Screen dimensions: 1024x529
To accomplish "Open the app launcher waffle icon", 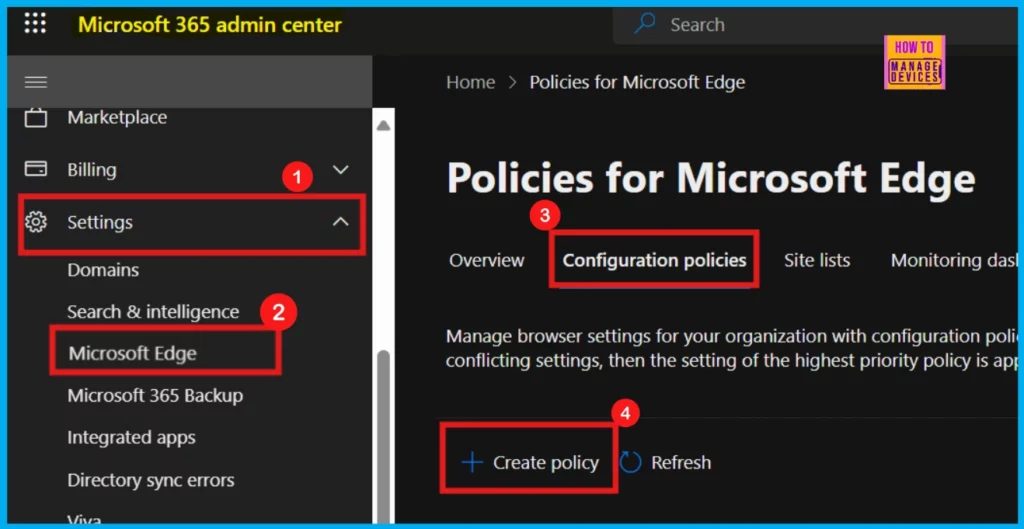I will [35, 24].
